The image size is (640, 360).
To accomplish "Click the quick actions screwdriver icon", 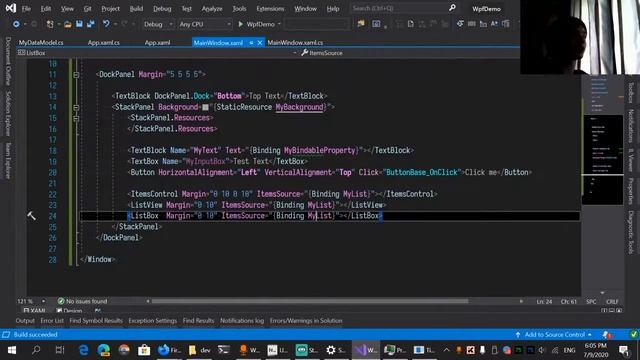I will tap(31, 216).
